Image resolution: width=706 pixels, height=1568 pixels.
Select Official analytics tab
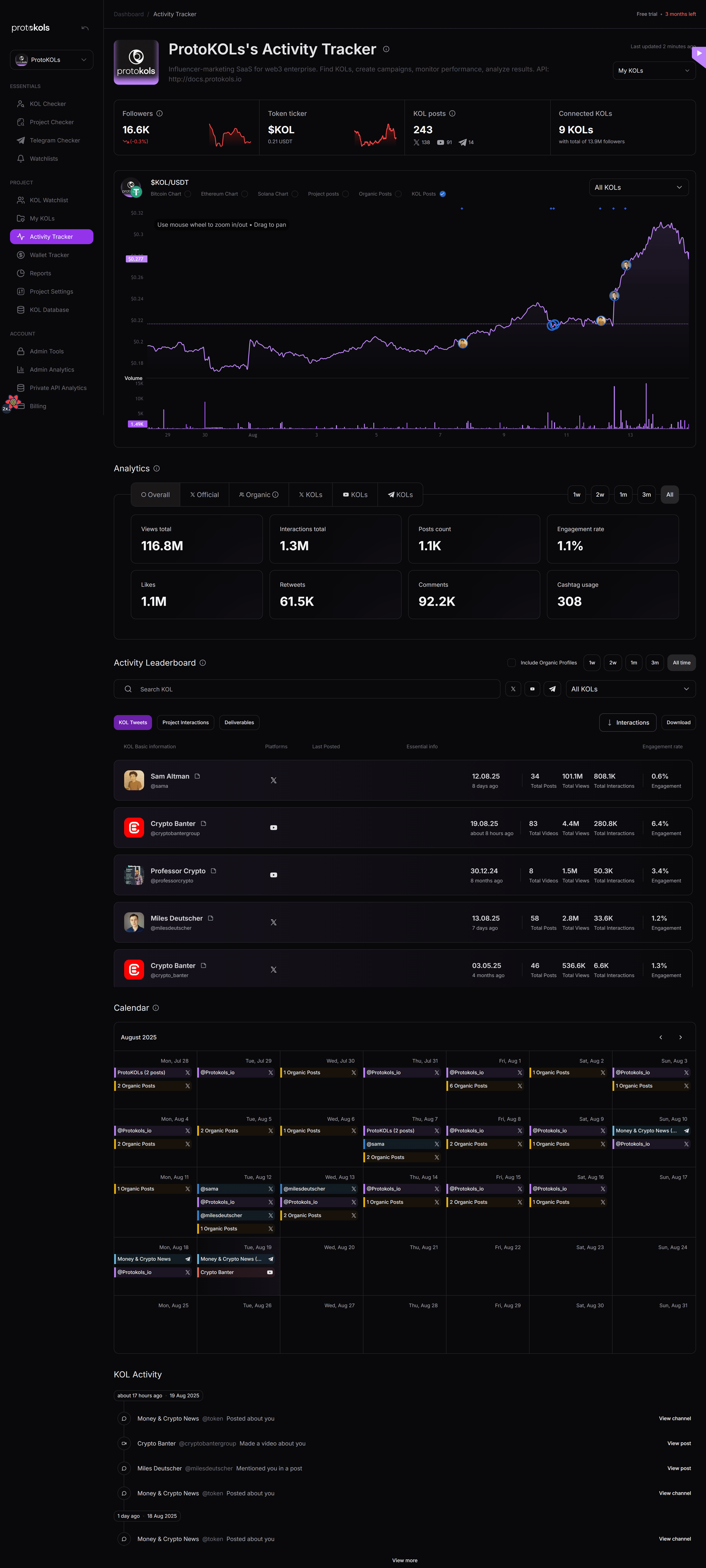[x=205, y=495]
